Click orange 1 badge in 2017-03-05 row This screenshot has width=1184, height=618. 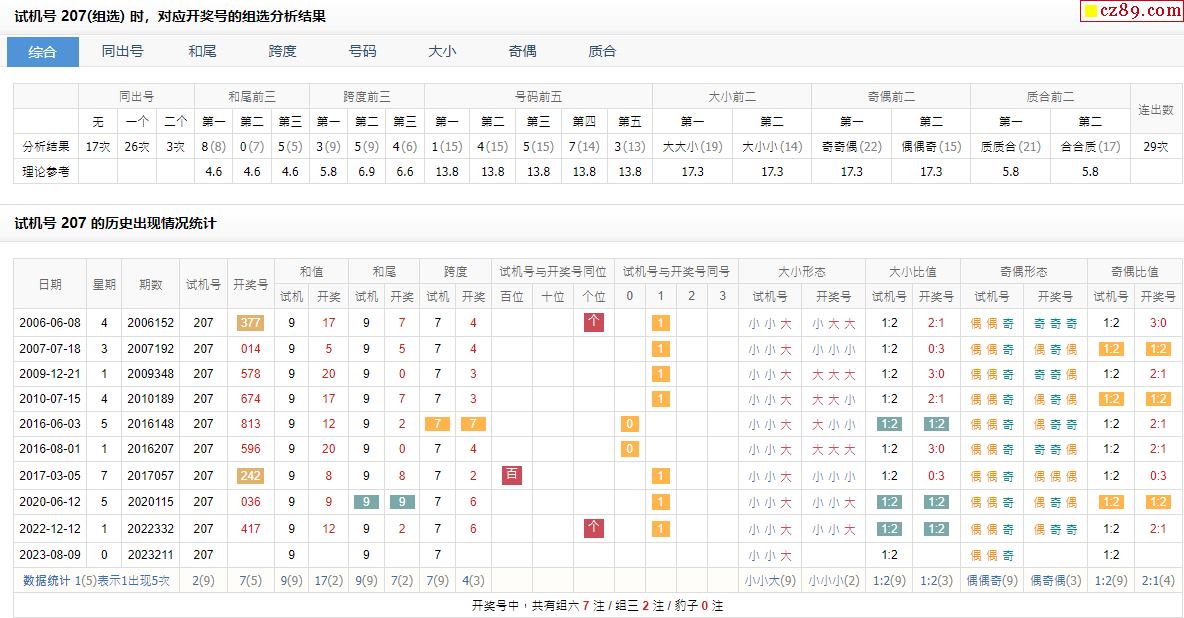tap(661, 476)
